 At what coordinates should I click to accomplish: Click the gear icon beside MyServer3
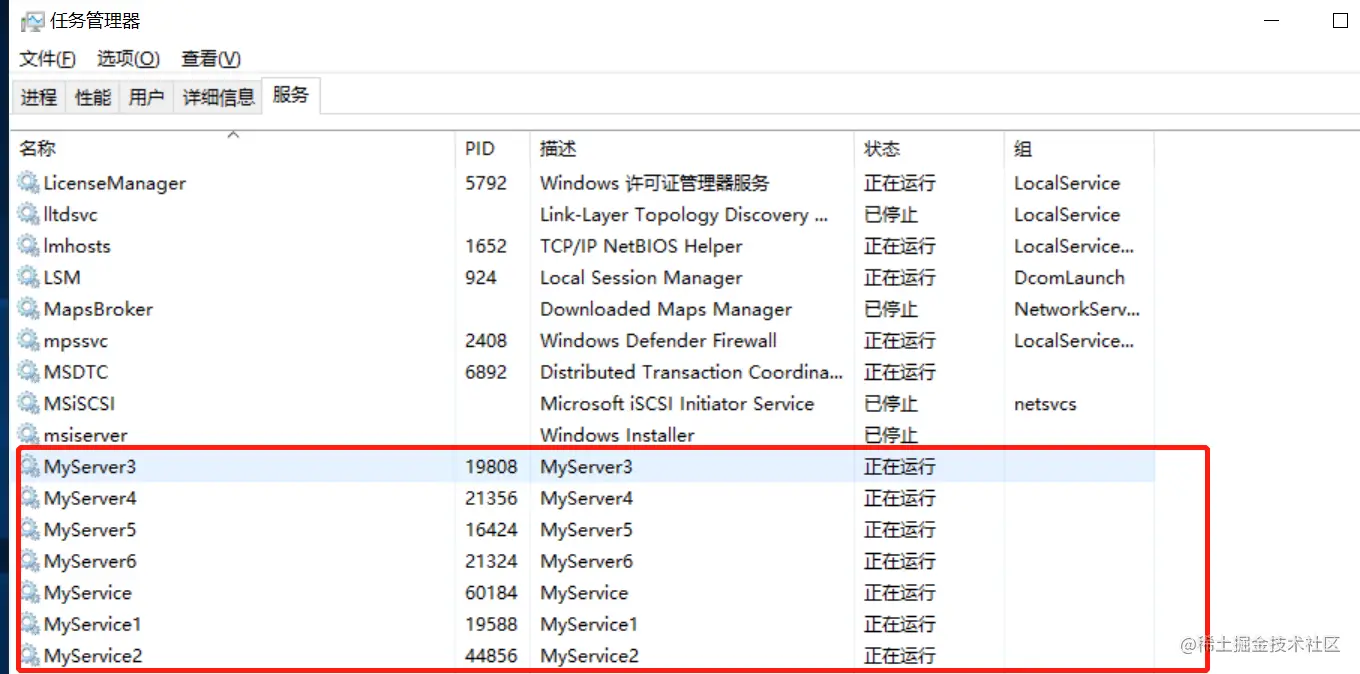28,466
